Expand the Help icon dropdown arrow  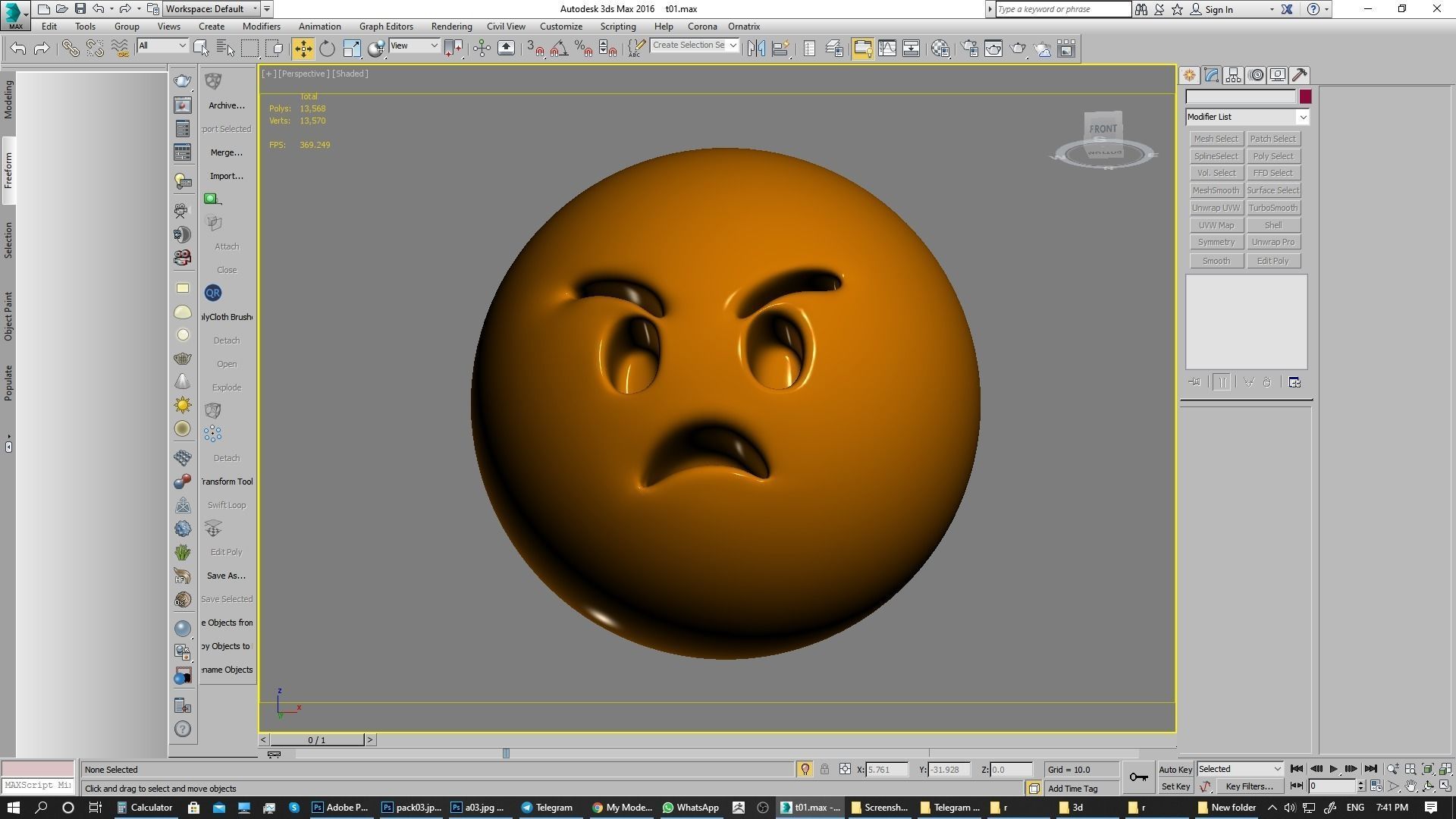point(1326,10)
